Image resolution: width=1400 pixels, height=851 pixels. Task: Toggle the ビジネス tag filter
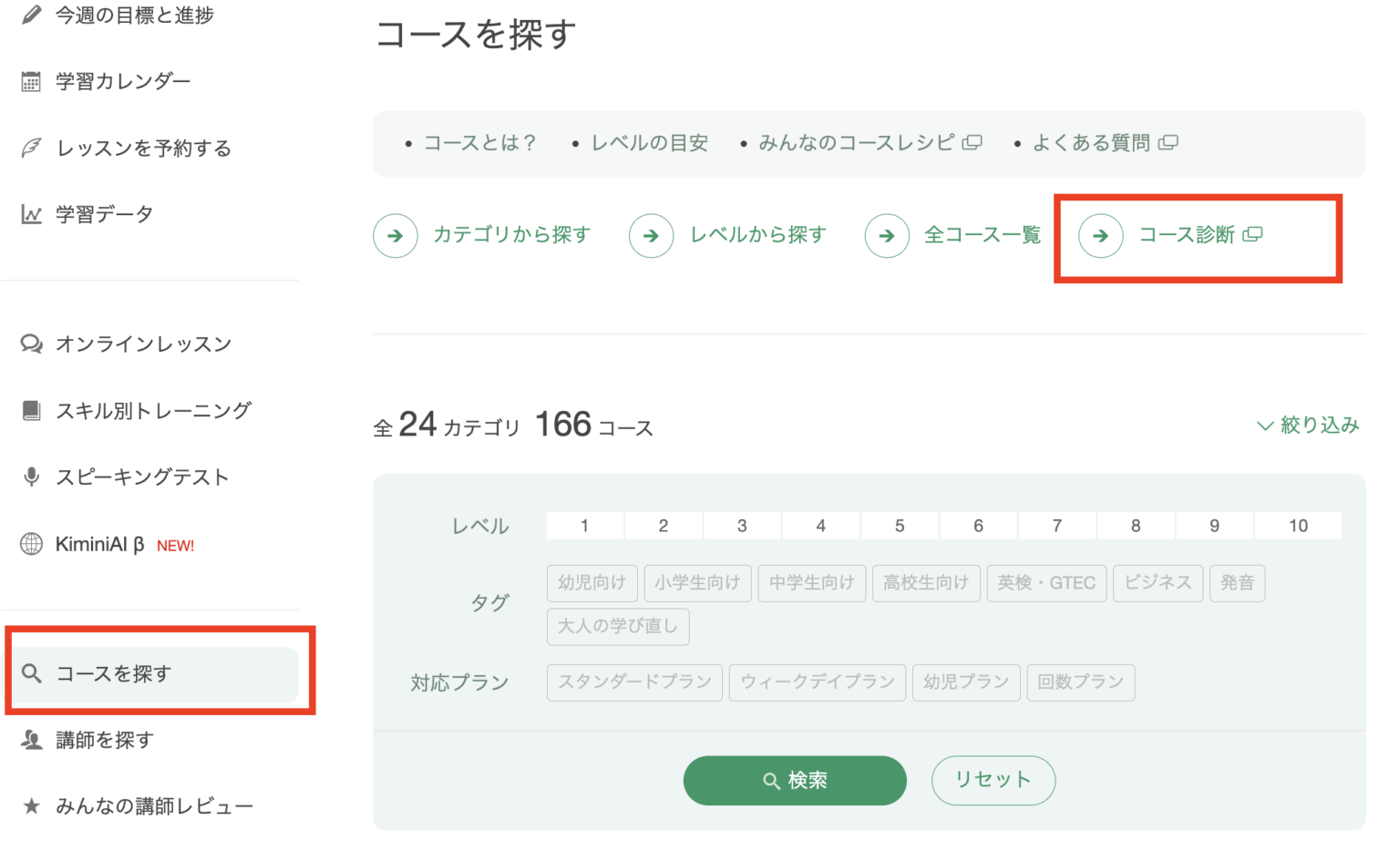coord(1158,583)
